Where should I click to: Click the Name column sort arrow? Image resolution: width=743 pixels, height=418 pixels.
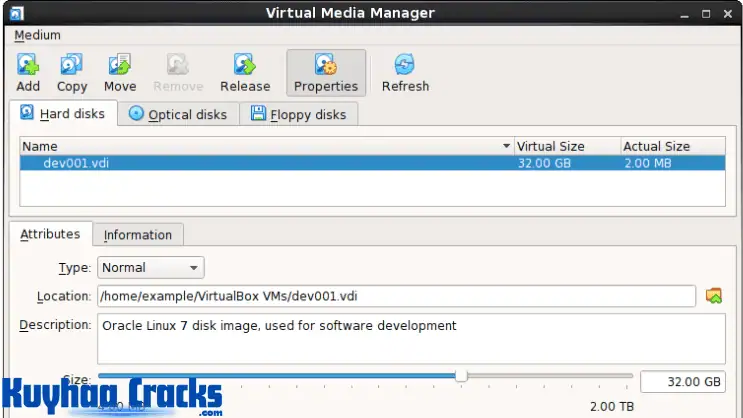[x=506, y=147]
